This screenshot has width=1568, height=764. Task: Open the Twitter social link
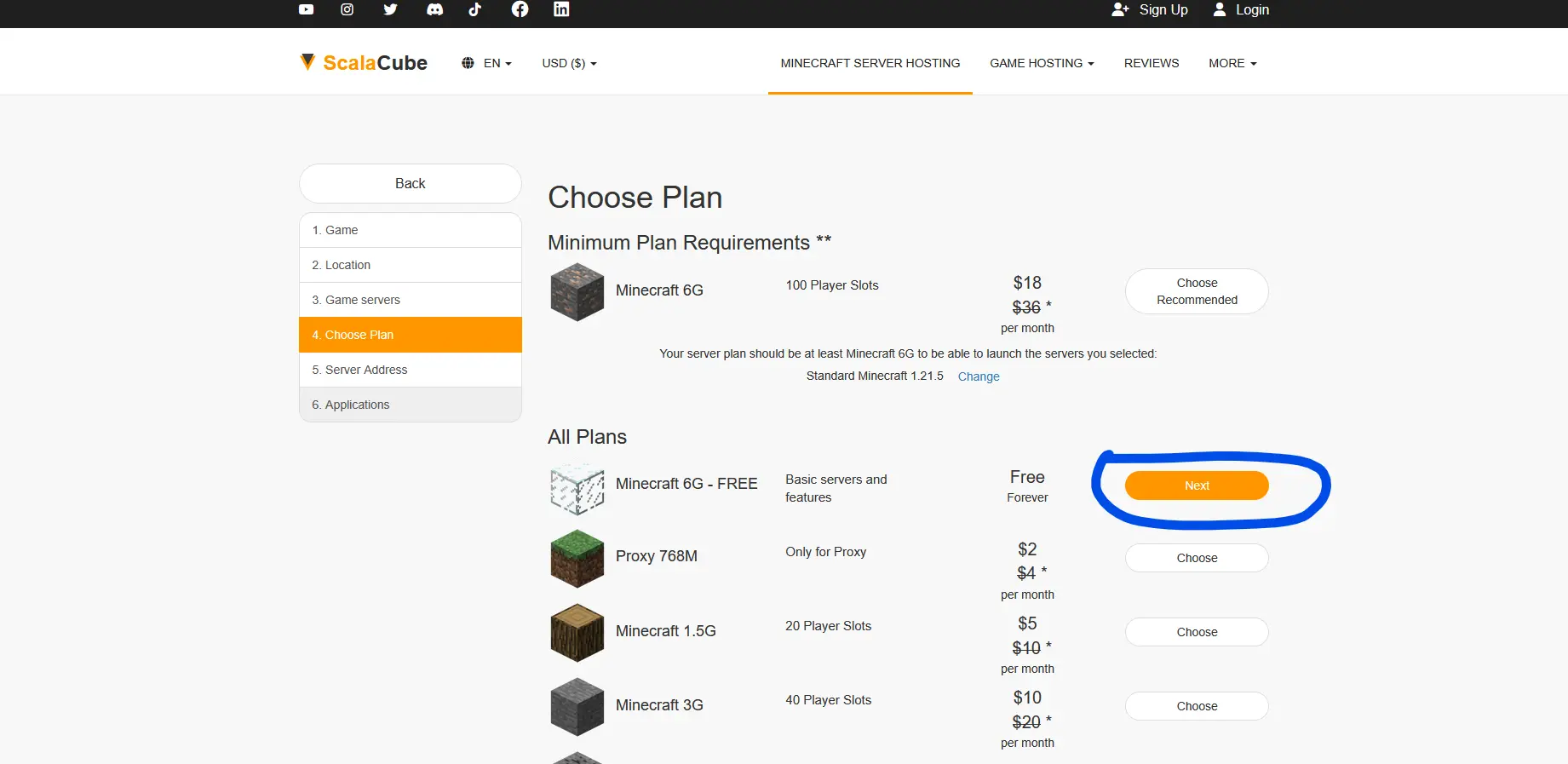click(391, 9)
